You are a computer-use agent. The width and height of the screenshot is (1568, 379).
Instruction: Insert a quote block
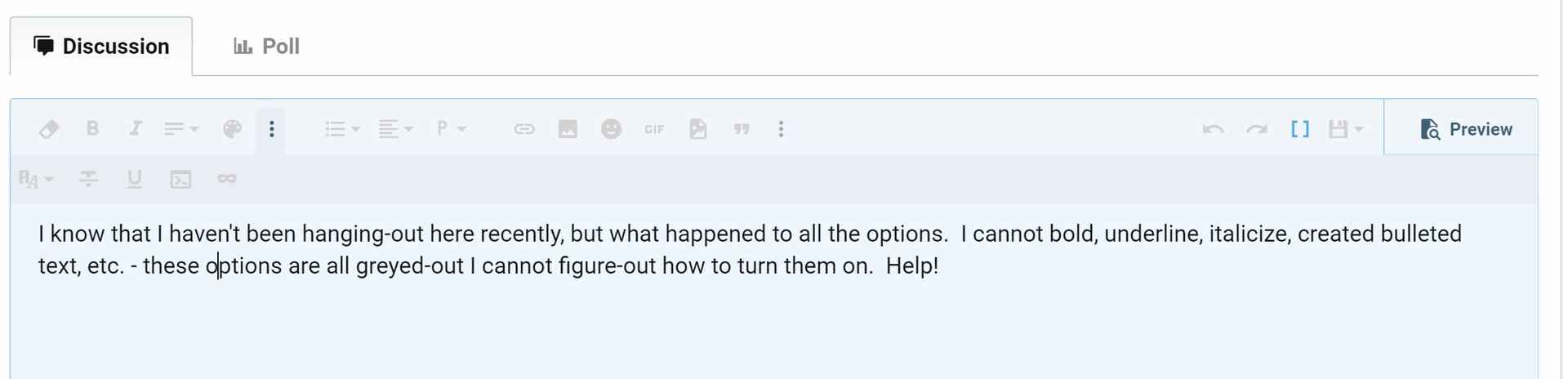coord(742,129)
